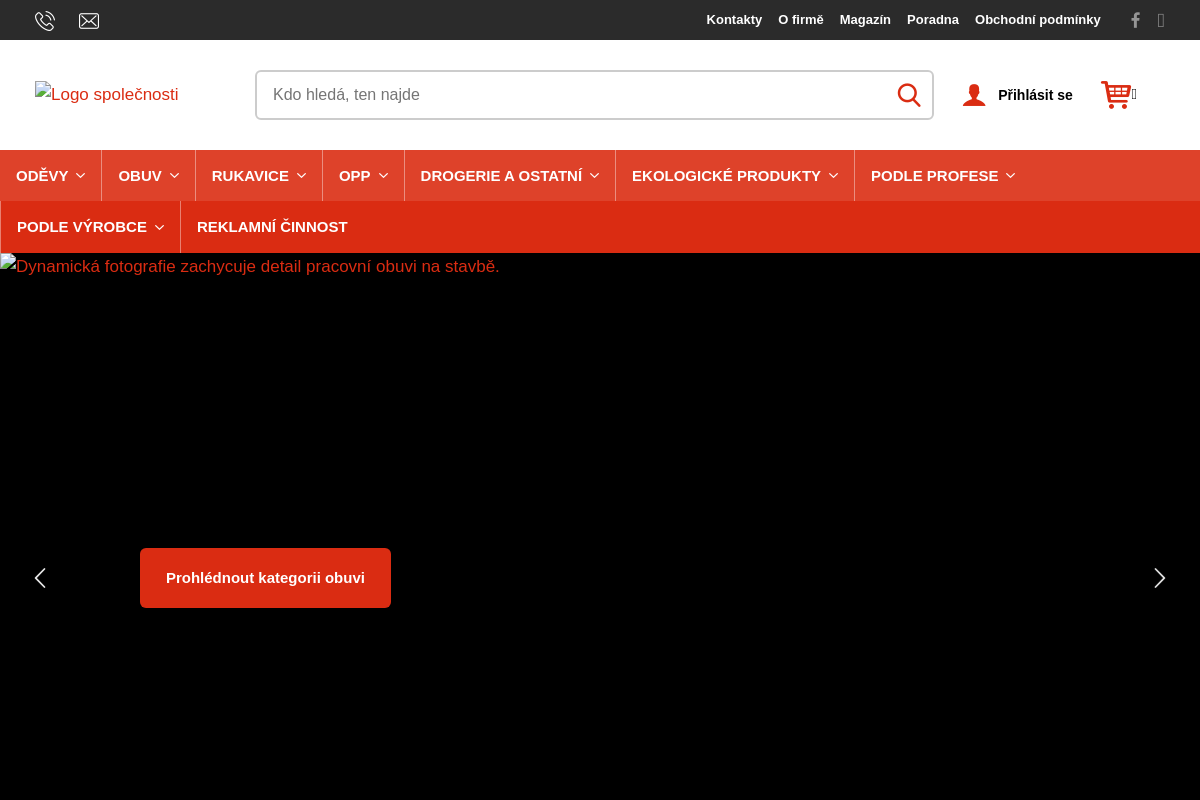Expand the PODLE PROFESE menu
Image resolution: width=1200 pixels, height=800 pixels.
point(943,176)
